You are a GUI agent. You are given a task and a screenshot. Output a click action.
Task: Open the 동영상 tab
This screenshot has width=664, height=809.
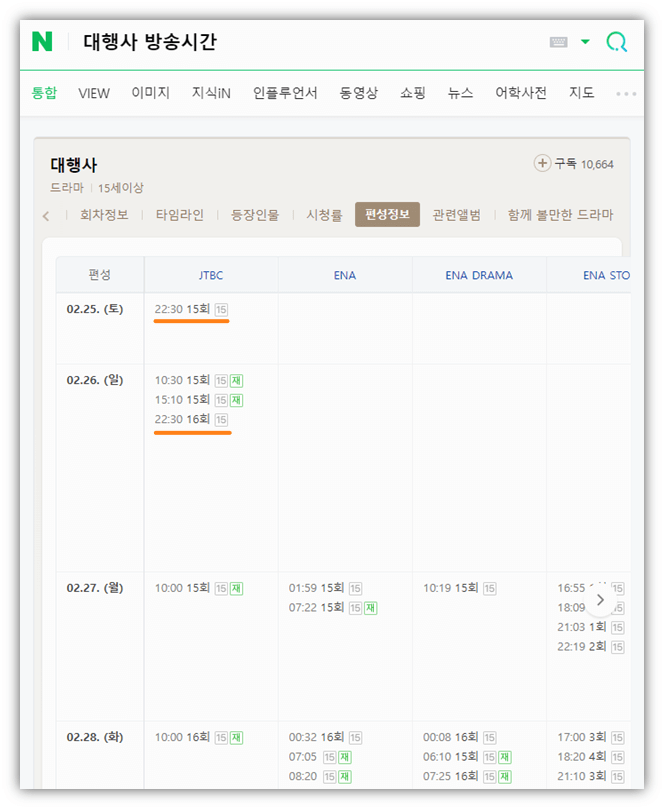pyautogui.click(x=358, y=93)
